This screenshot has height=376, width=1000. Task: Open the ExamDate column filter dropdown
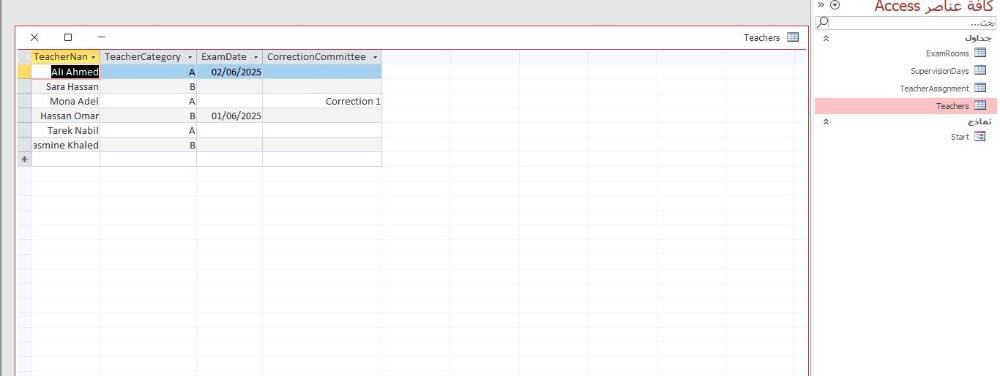pyautogui.click(x=256, y=57)
